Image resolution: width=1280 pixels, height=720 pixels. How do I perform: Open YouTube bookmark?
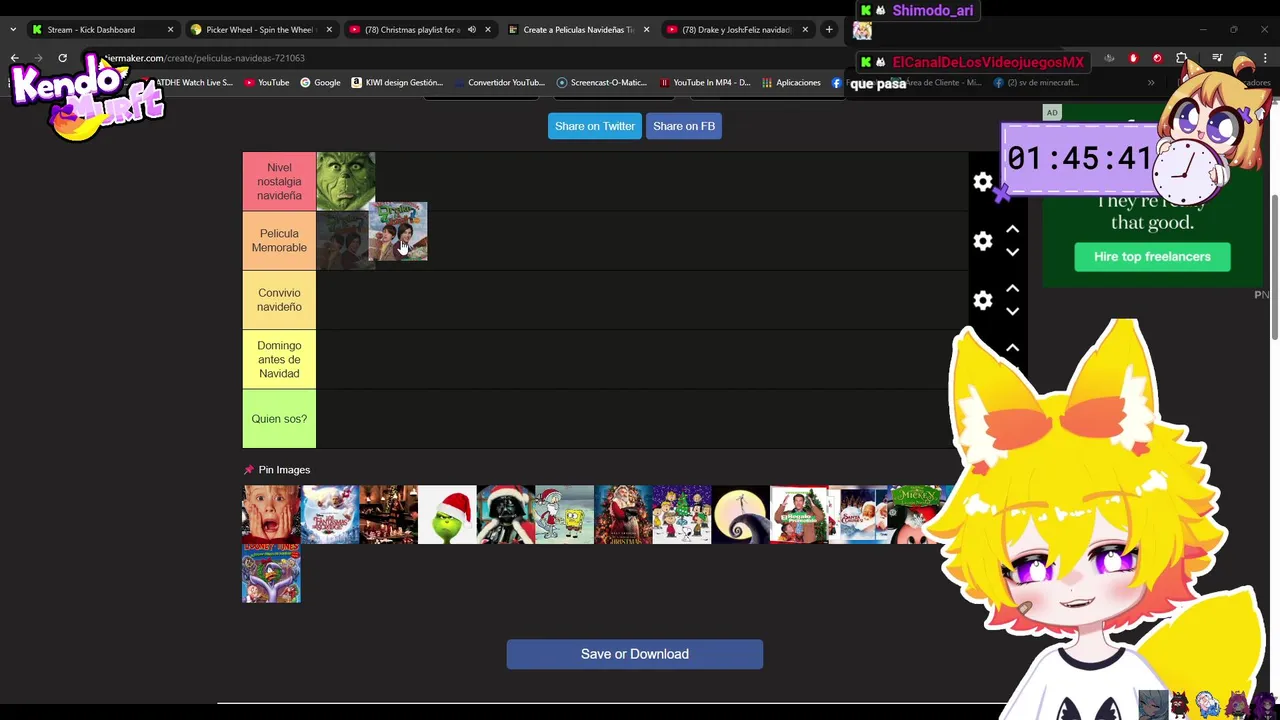267,83
